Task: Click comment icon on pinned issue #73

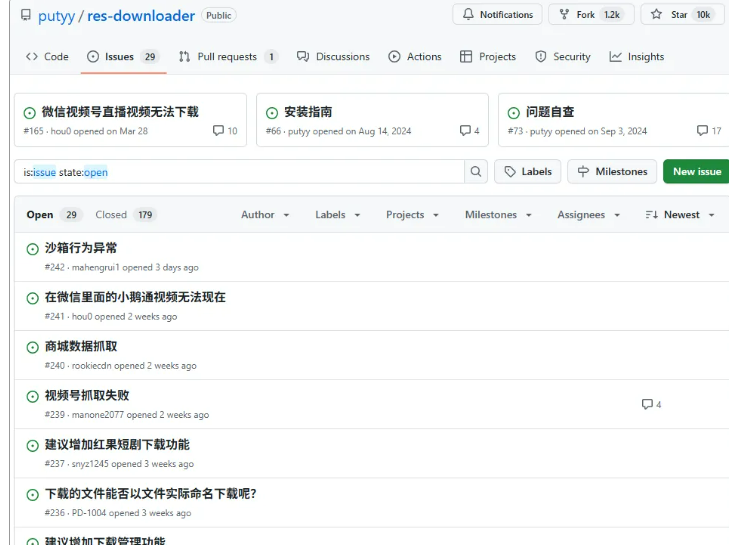Action: tap(702, 130)
